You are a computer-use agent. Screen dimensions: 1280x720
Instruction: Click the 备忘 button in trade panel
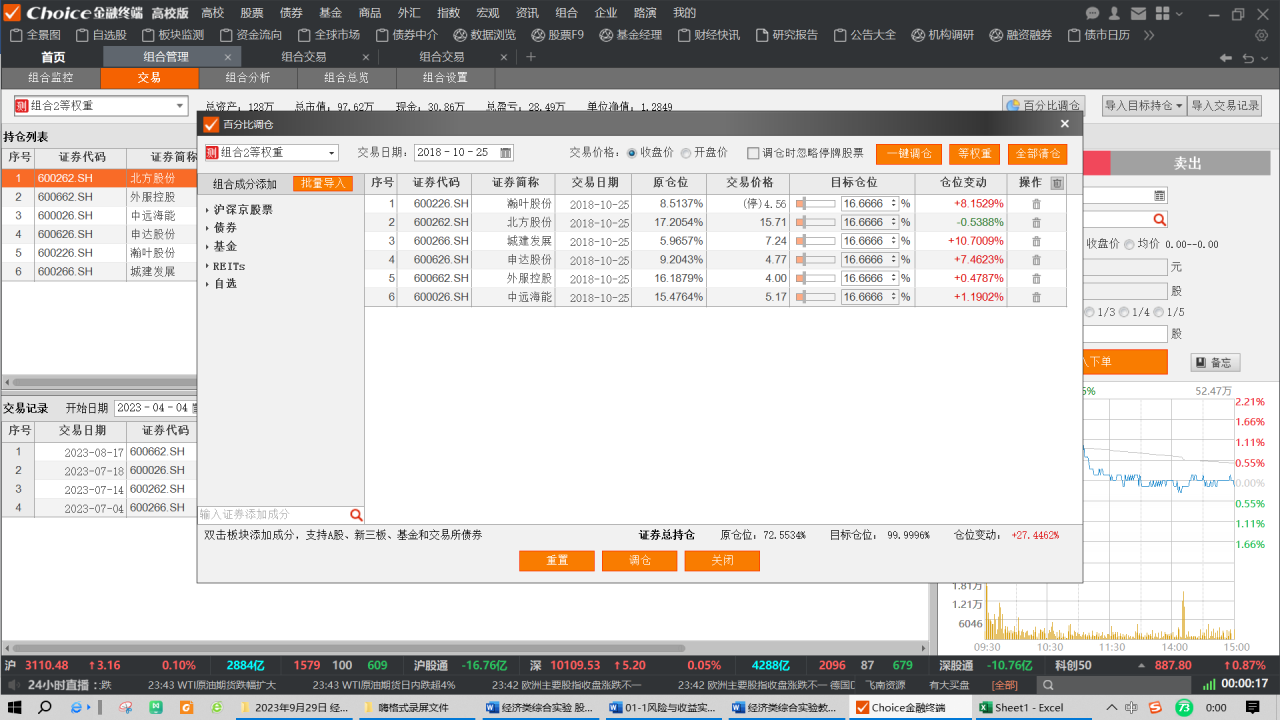pyautogui.click(x=1216, y=362)
